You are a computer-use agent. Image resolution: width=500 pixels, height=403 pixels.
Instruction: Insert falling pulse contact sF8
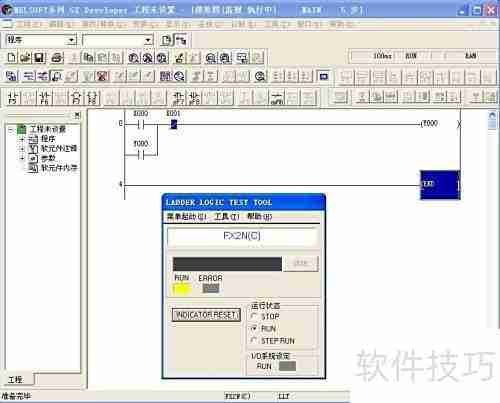194,98
